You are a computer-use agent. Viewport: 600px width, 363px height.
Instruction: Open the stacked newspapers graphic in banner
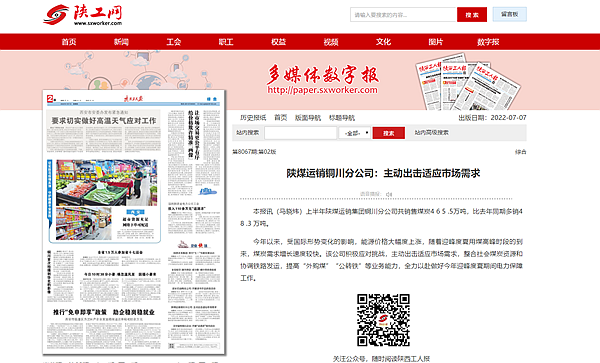point(467,81)
